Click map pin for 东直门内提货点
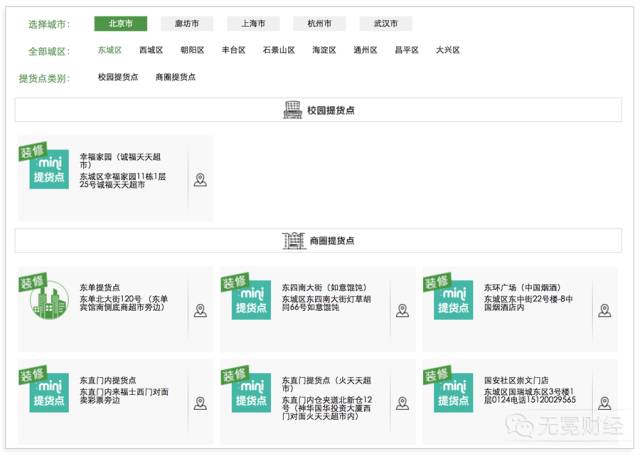 [200, 403]
